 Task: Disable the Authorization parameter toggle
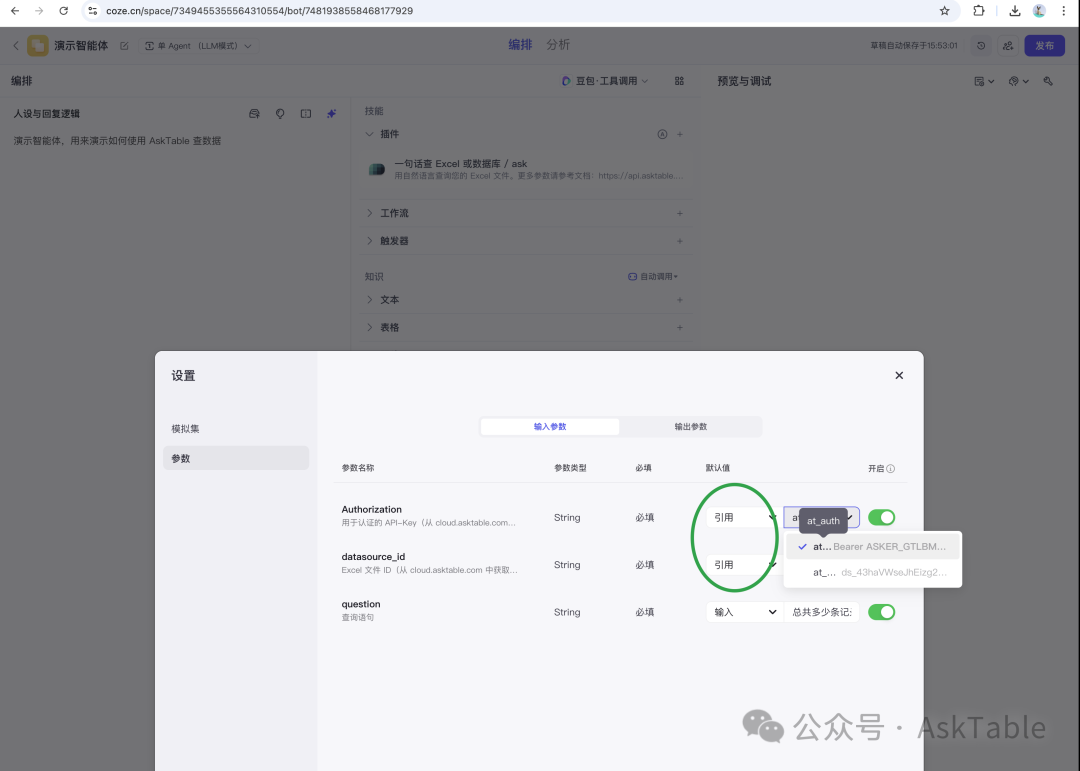(881, 517)
